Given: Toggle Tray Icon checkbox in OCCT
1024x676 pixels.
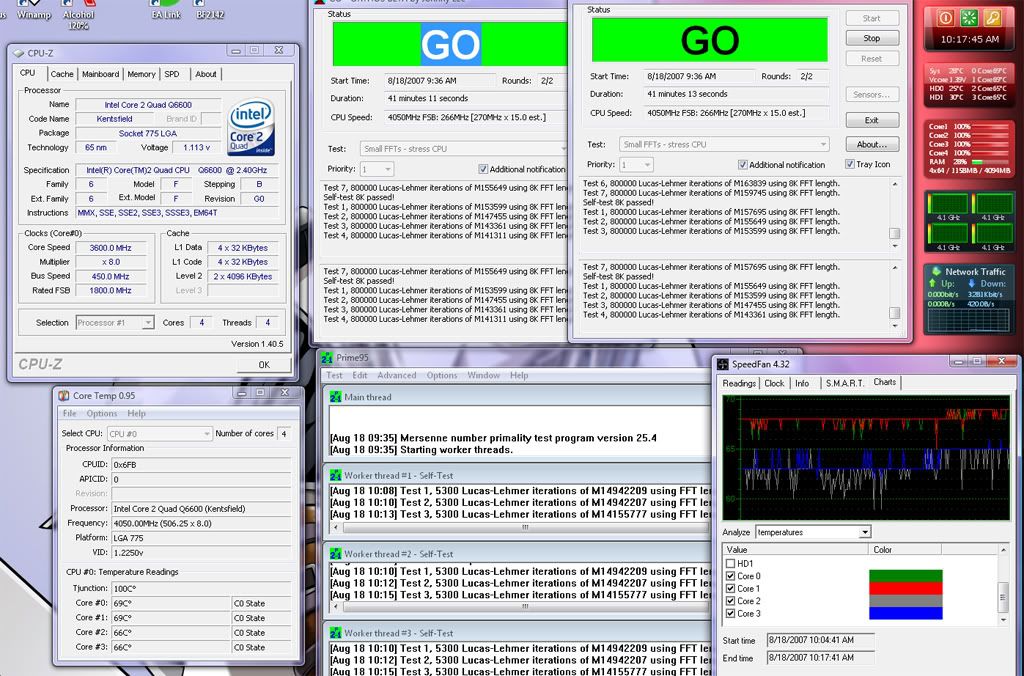Looking at the screenshot, I should pos(850,164).
